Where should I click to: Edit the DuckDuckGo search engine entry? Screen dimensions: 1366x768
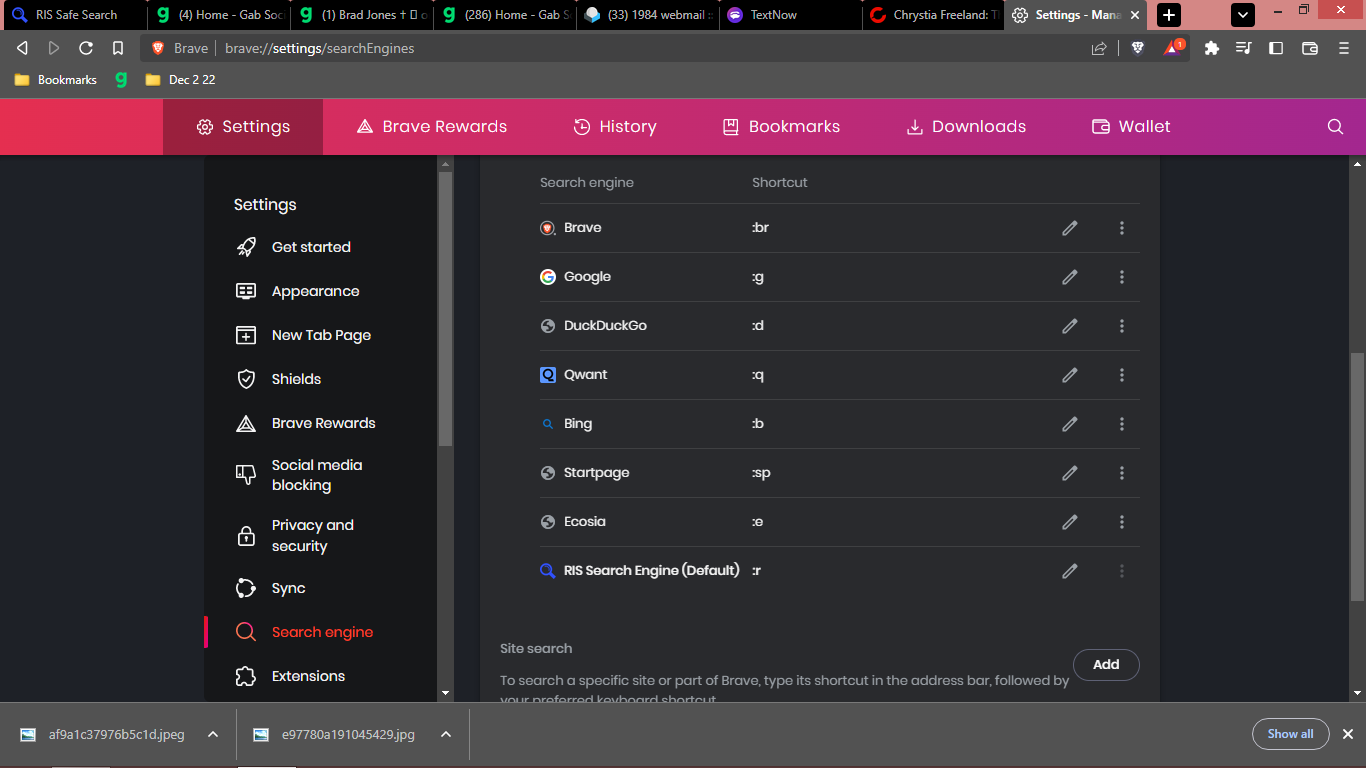point(1069,326)
